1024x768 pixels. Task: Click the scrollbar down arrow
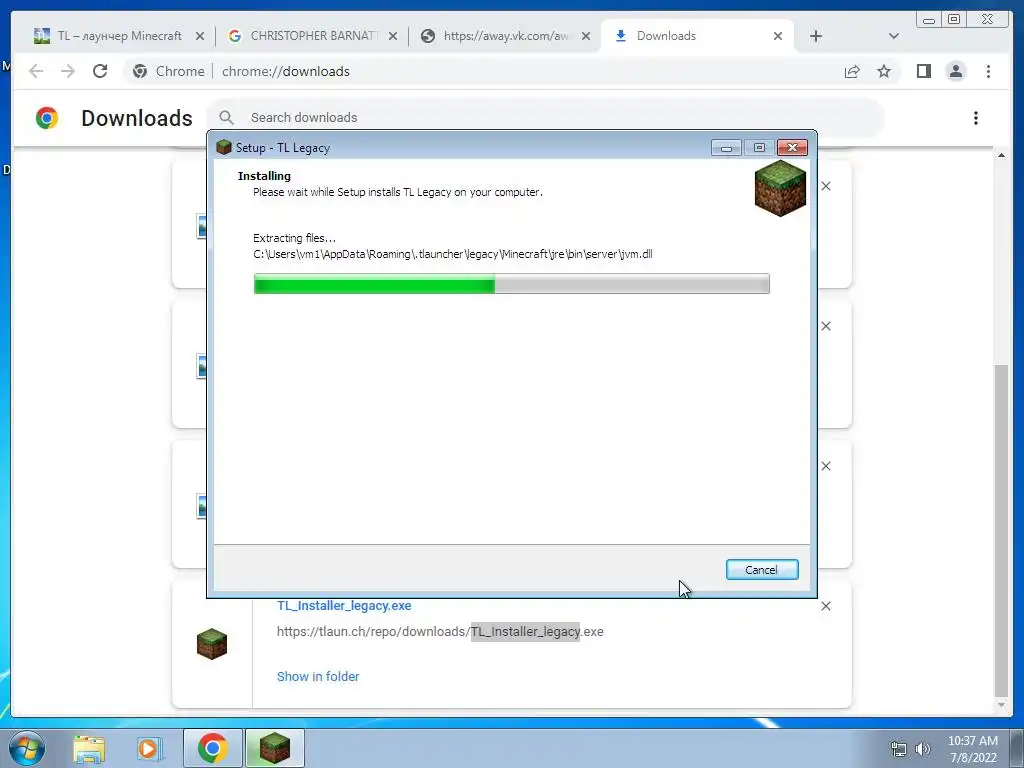click(x=1000, y=705)
